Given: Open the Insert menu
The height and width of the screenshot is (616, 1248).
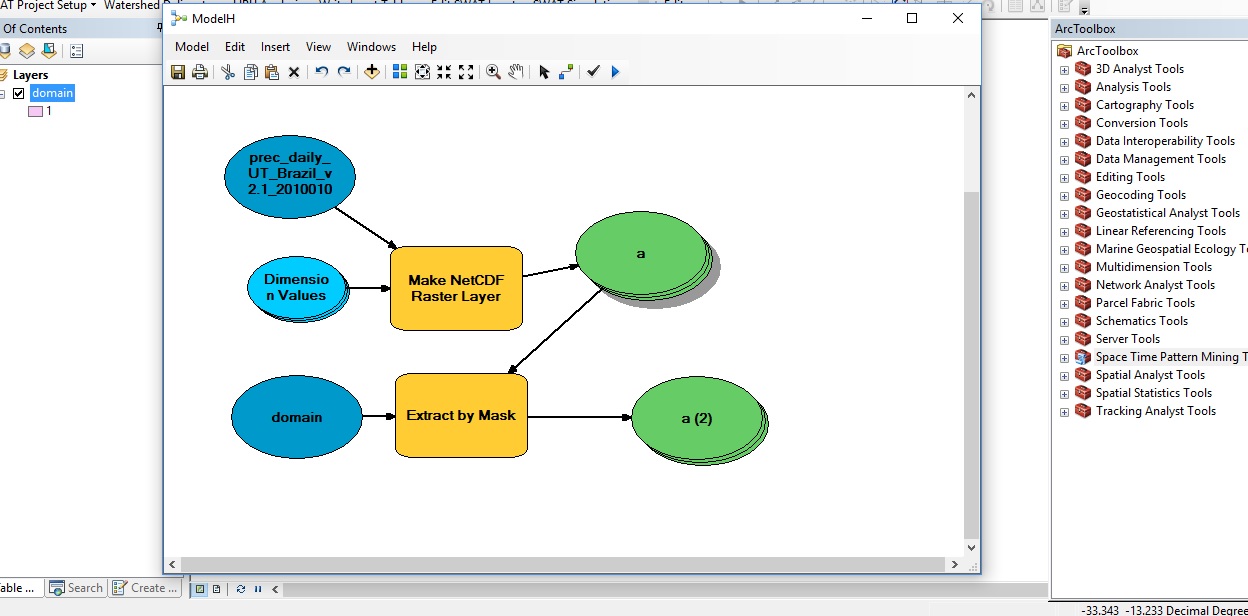Looking at the screenshot, I should pyautogui.click(x=275, y=47).
